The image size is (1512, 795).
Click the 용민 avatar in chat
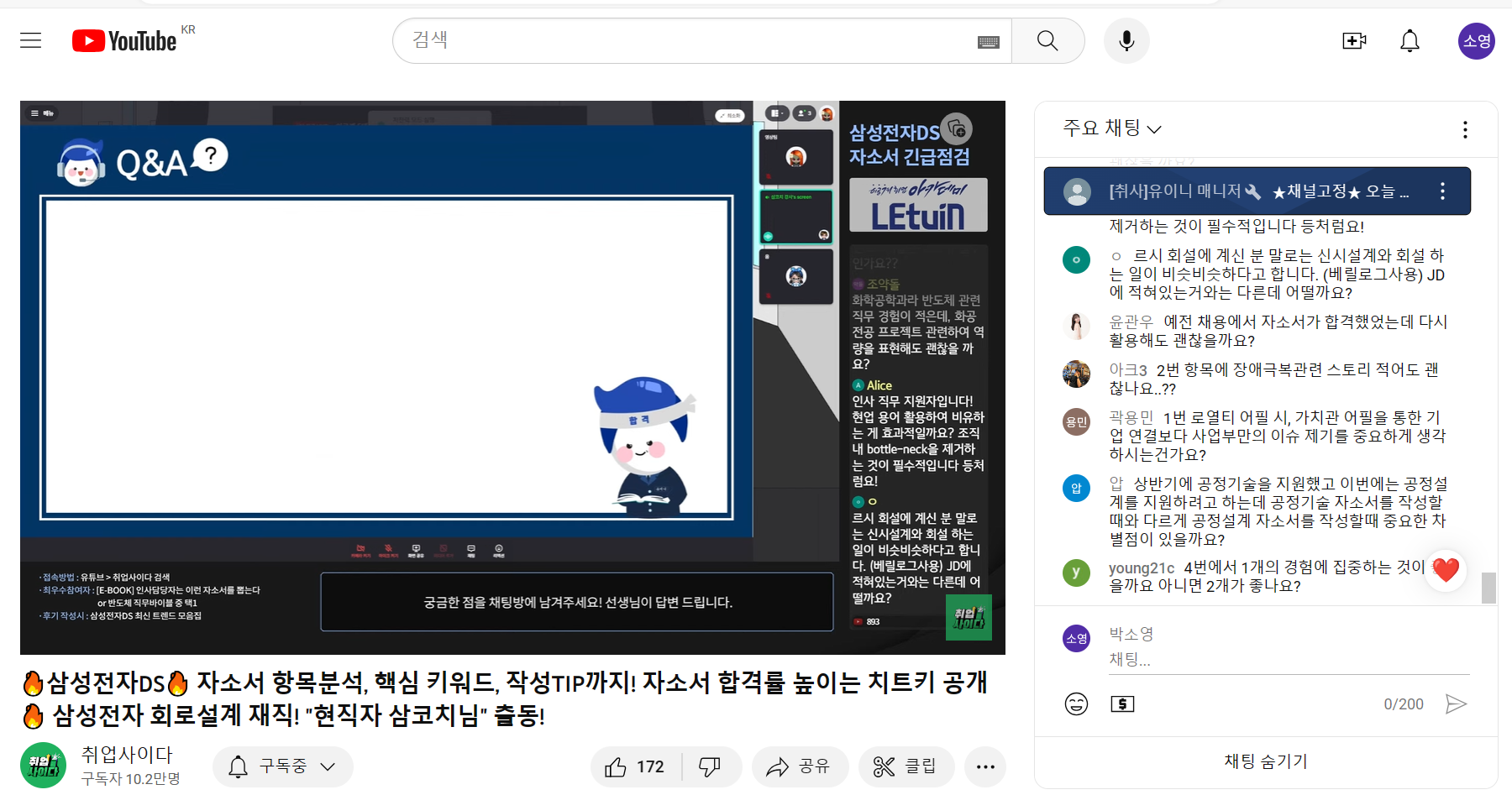[1076, 421]
